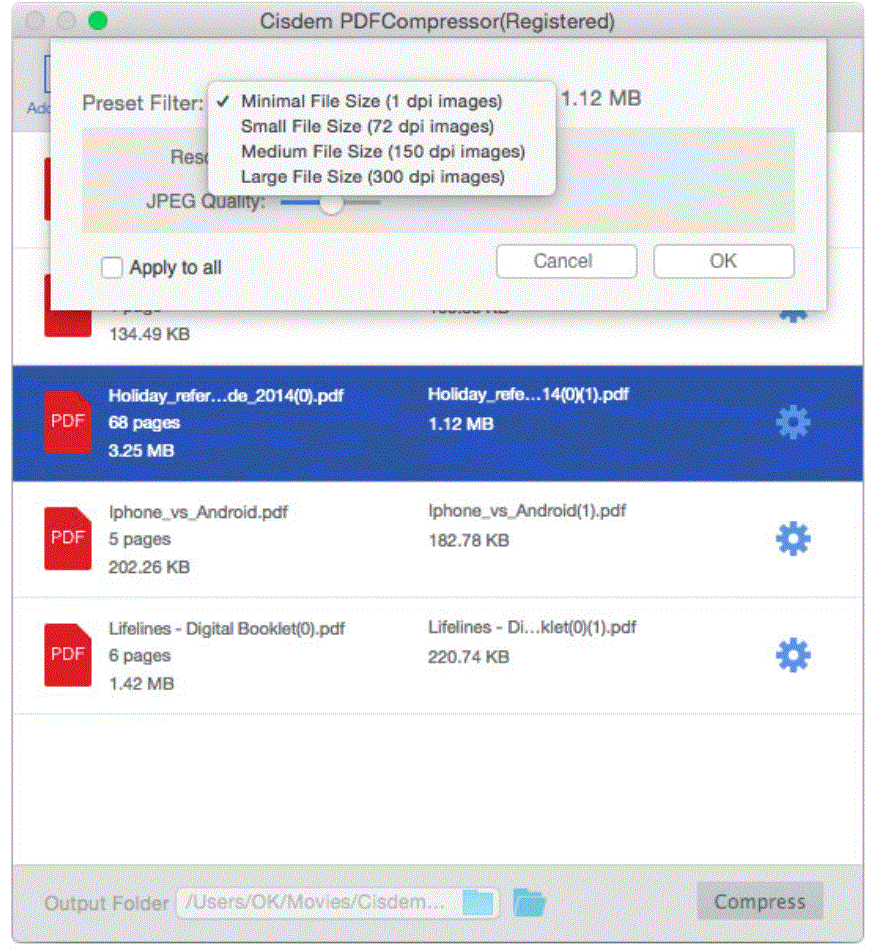Click the 182.78 KB compressed size
The width and height of the screenshot is (887, 951).
(x=468, y=540)
